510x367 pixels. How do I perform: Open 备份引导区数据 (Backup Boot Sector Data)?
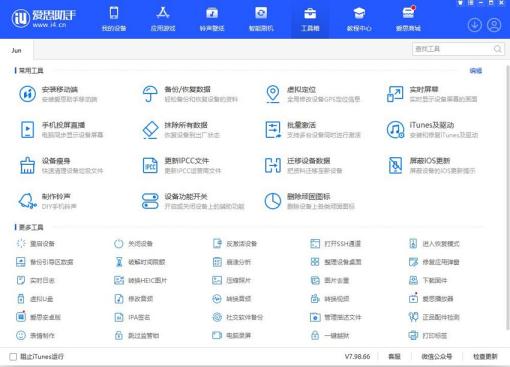45,262
